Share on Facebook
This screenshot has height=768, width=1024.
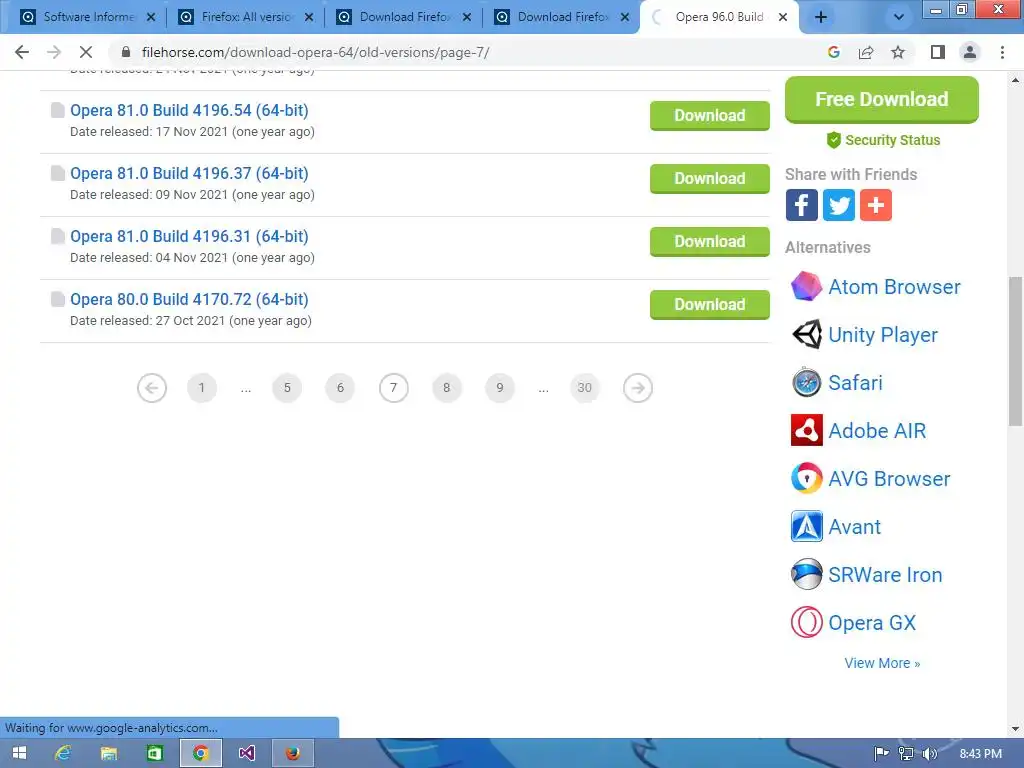pos(801,205)
